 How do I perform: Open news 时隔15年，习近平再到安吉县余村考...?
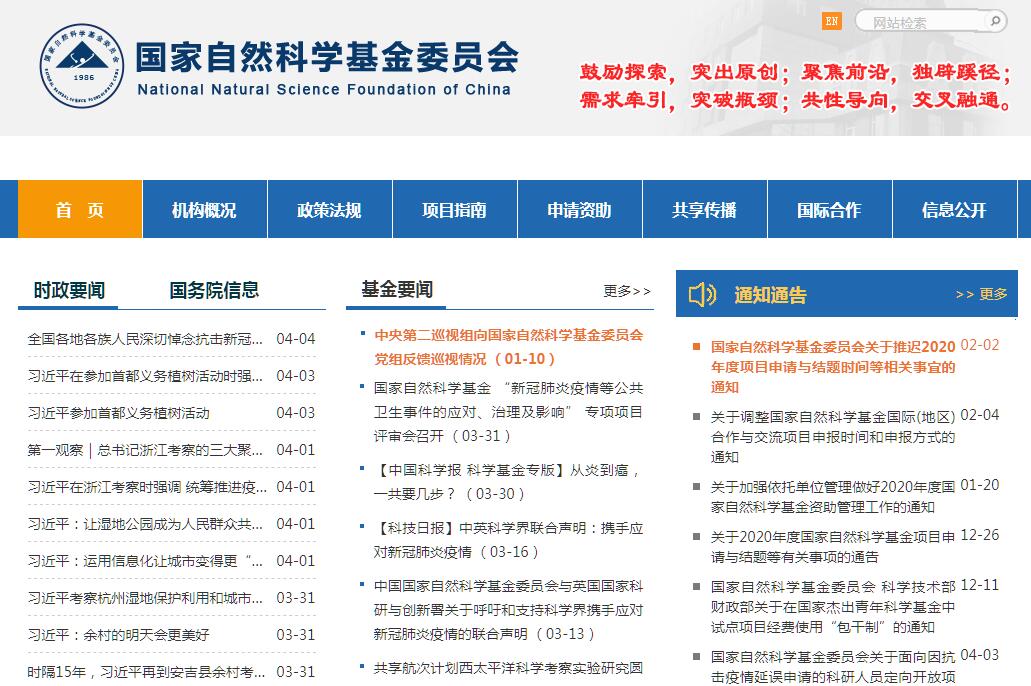[x=146, y=672]
